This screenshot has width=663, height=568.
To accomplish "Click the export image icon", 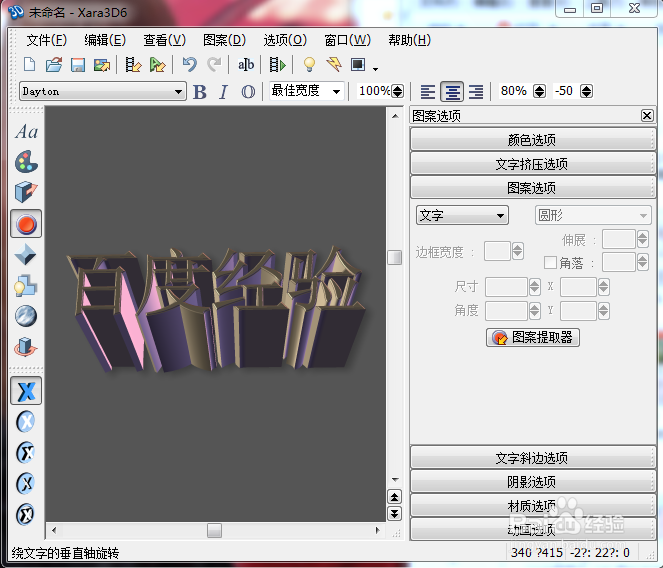I will click(x=102, y=65).
